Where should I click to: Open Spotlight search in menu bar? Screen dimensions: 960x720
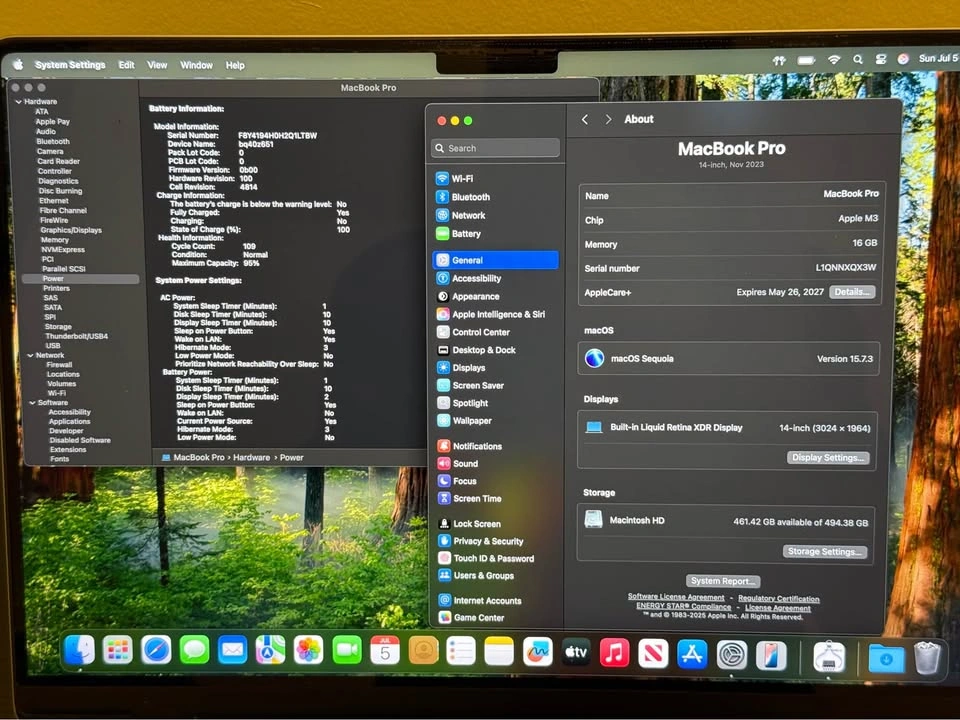click(858, 59)
